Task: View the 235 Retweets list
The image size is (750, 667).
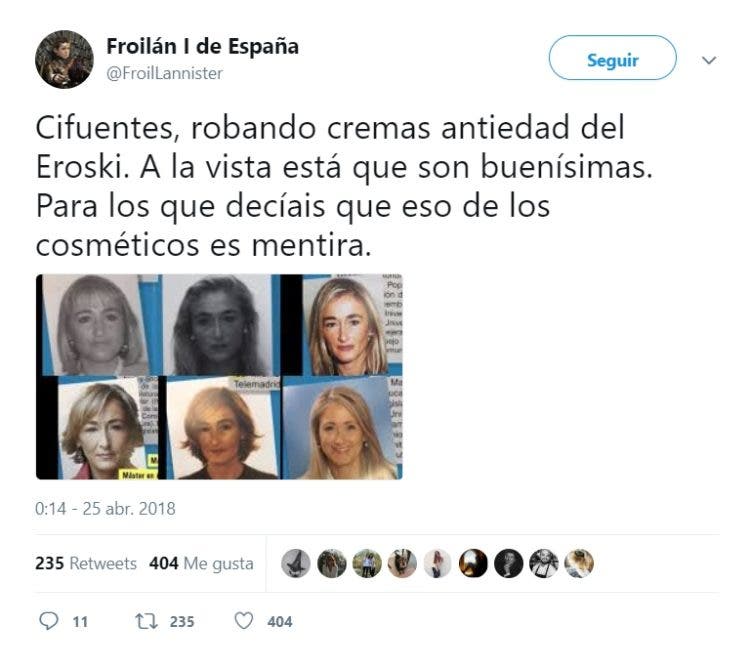Action: tap(86, 563)
